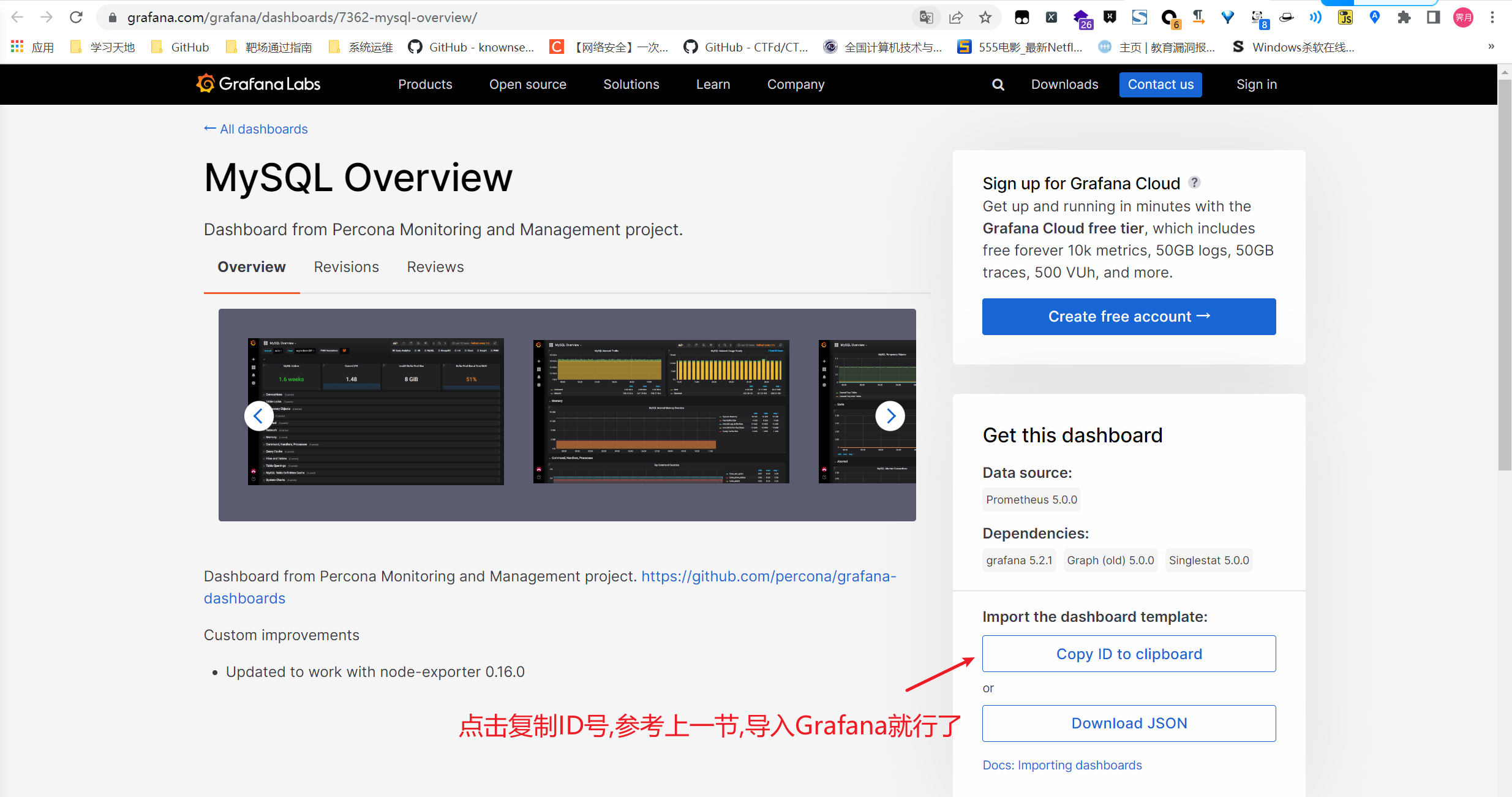Click the translate page icon in address bar

926,17
